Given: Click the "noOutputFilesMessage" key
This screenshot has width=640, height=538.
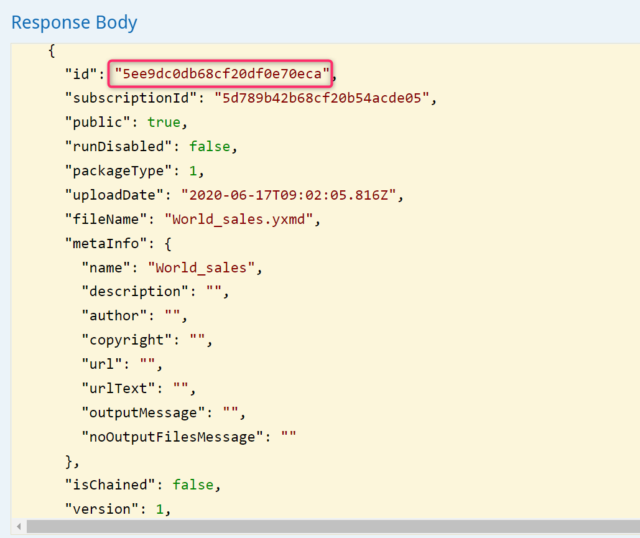Looking at the screenshot, I should [172, 437].
